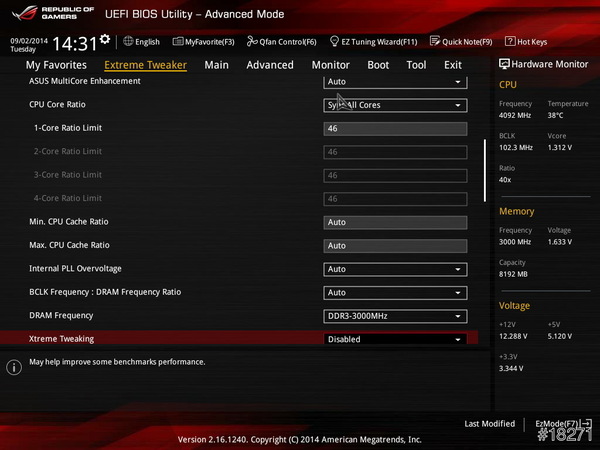Go to the Advanced tab
The height and width of the screenshot is (450, 600).
click(270, 65)
